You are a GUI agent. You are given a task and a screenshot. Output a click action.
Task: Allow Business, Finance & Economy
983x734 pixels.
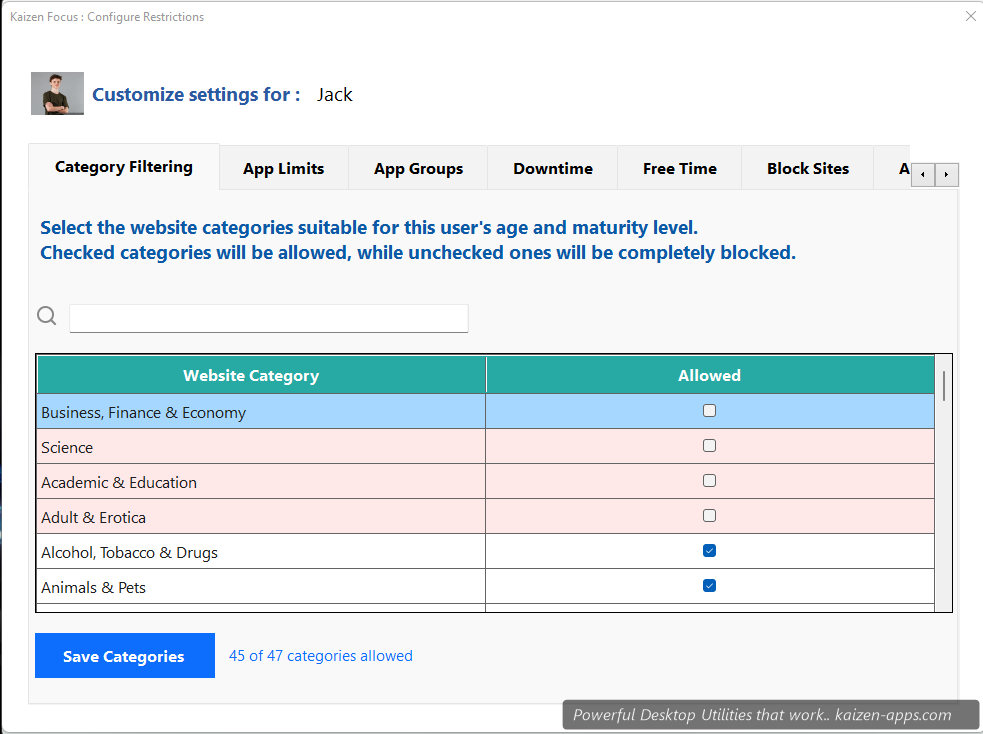point(709,410)
